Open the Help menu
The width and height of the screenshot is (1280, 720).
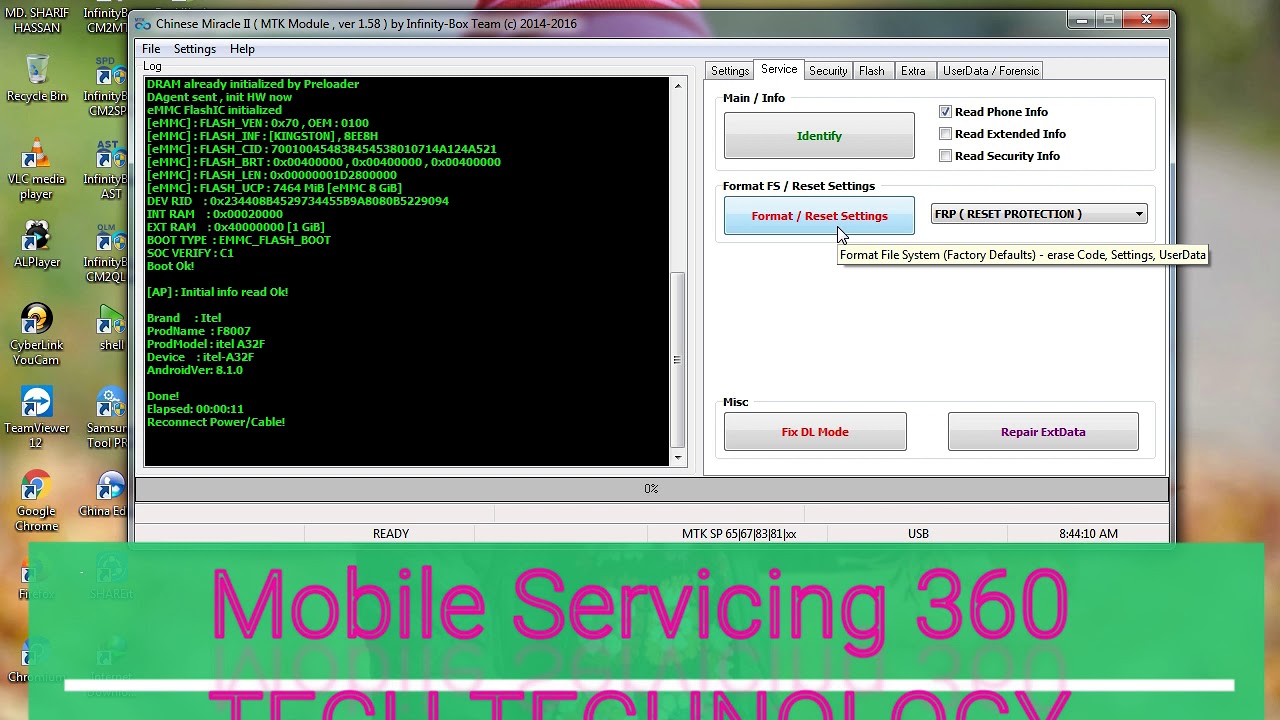(242, 49)
